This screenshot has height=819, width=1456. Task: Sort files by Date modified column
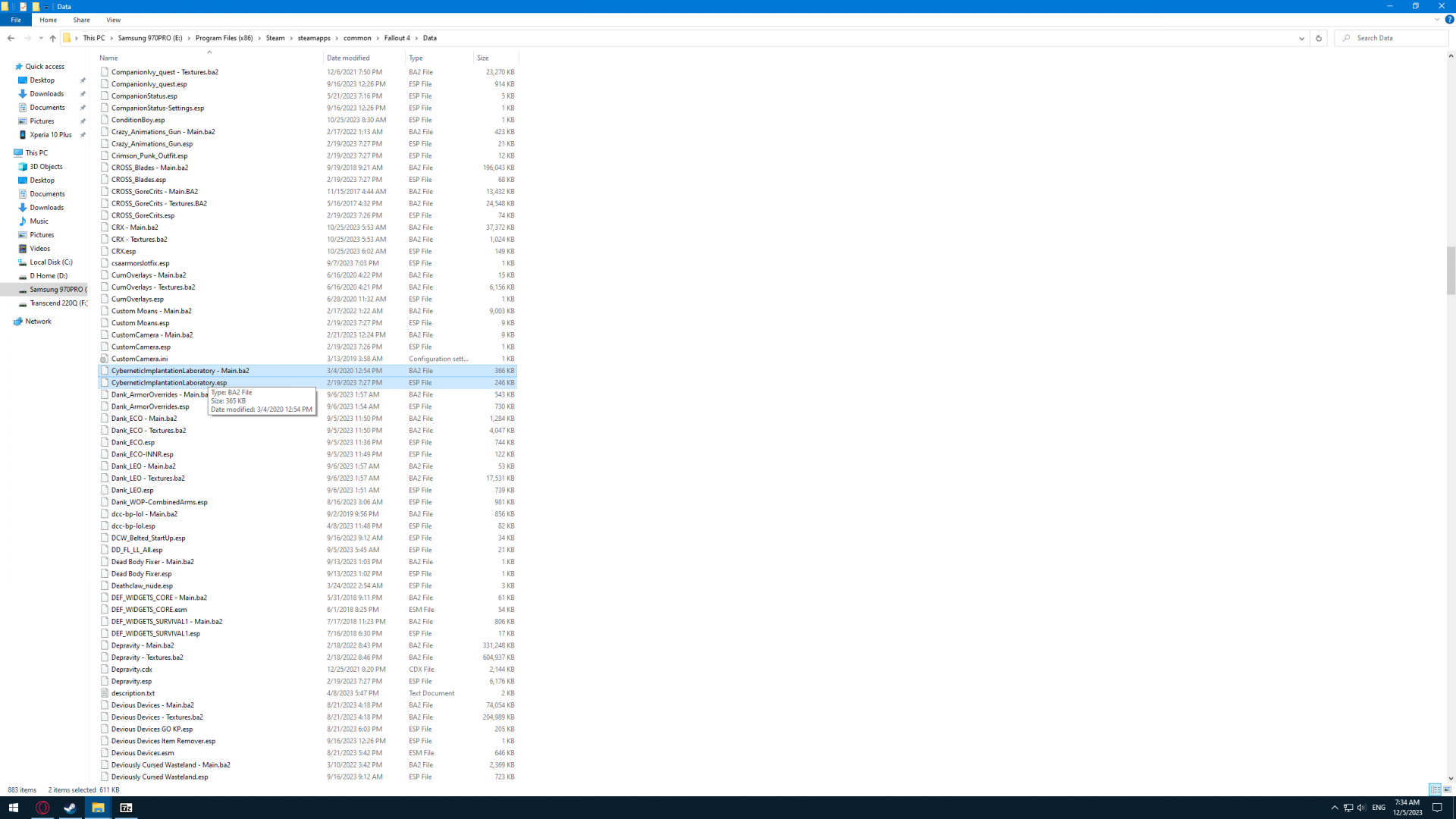pyautogui.click(x=348, y=58)
